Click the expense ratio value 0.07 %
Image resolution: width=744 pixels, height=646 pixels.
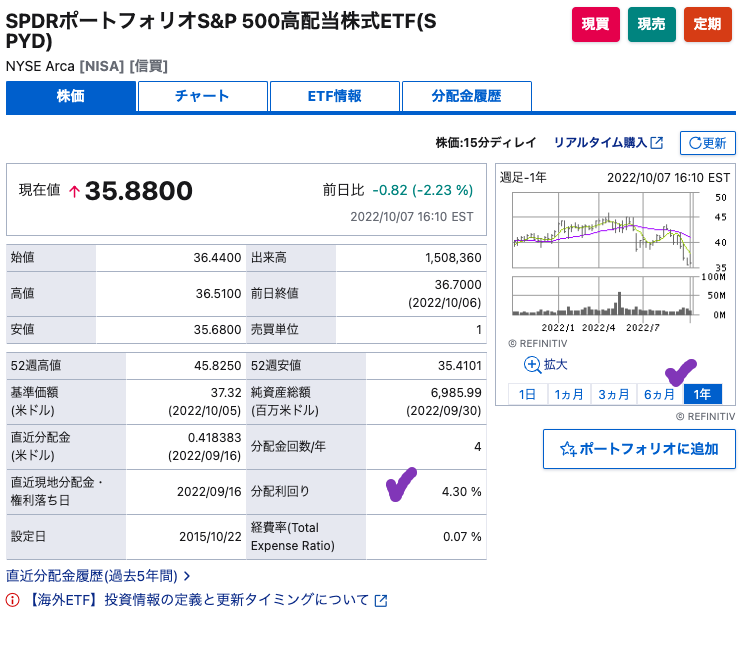(x=462, y=537)
